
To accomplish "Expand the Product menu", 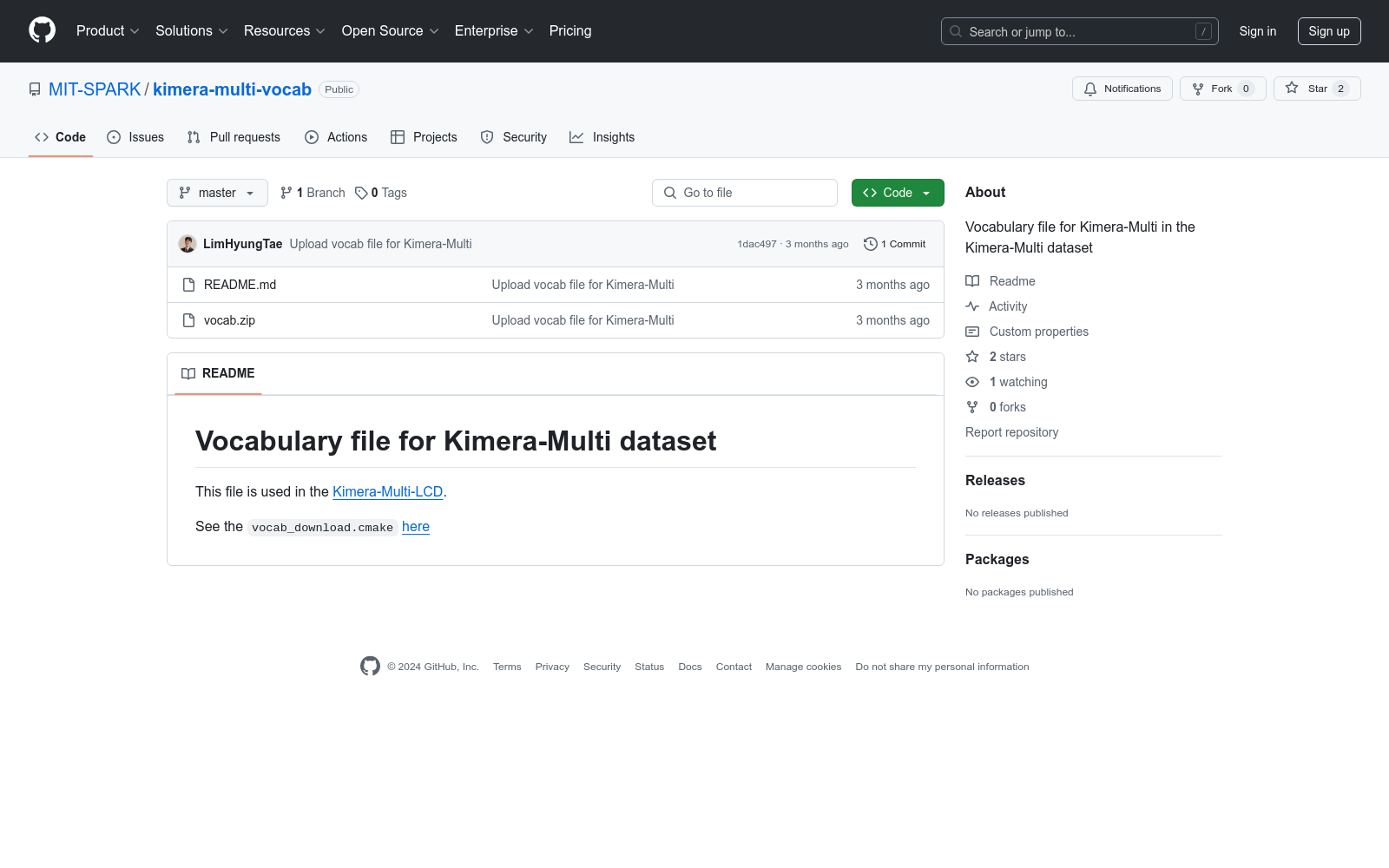I will click(108, 31).
